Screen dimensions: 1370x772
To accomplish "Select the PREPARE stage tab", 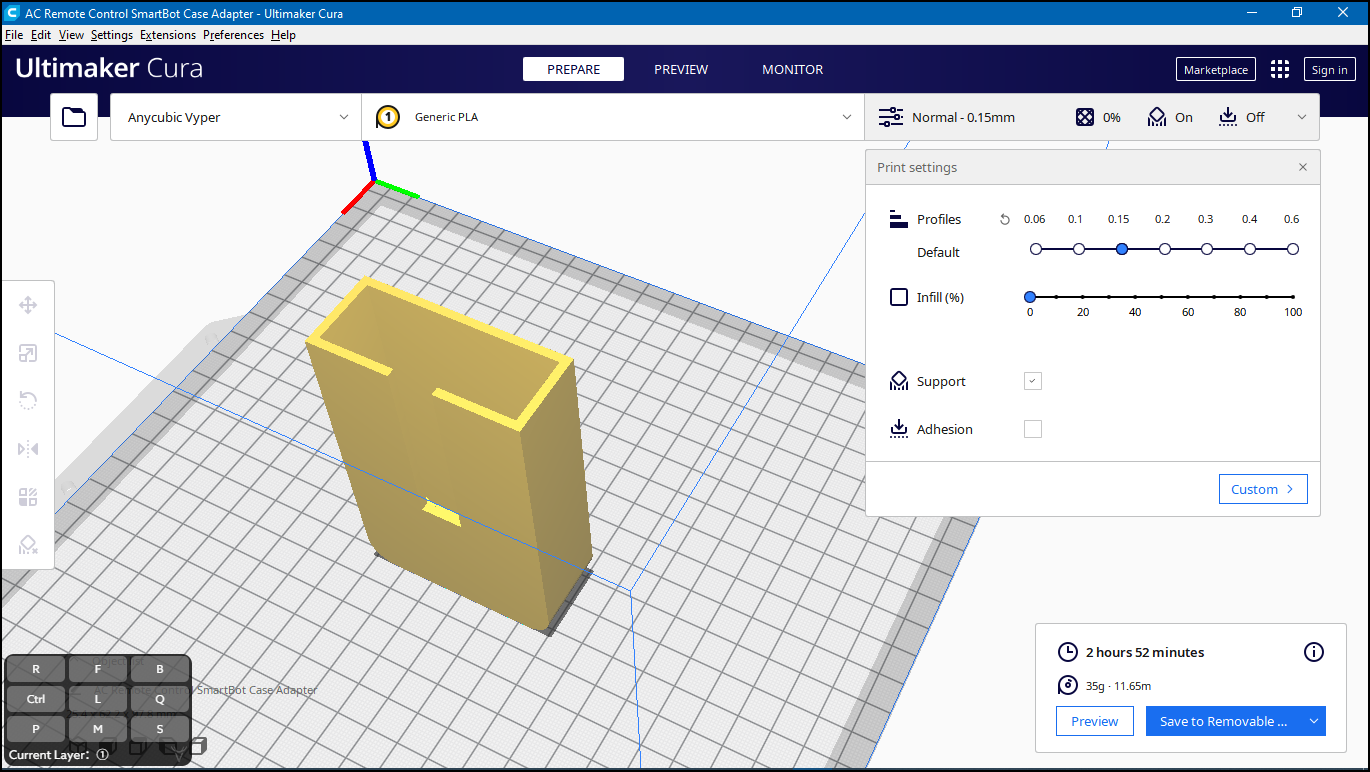I will 574,69.
